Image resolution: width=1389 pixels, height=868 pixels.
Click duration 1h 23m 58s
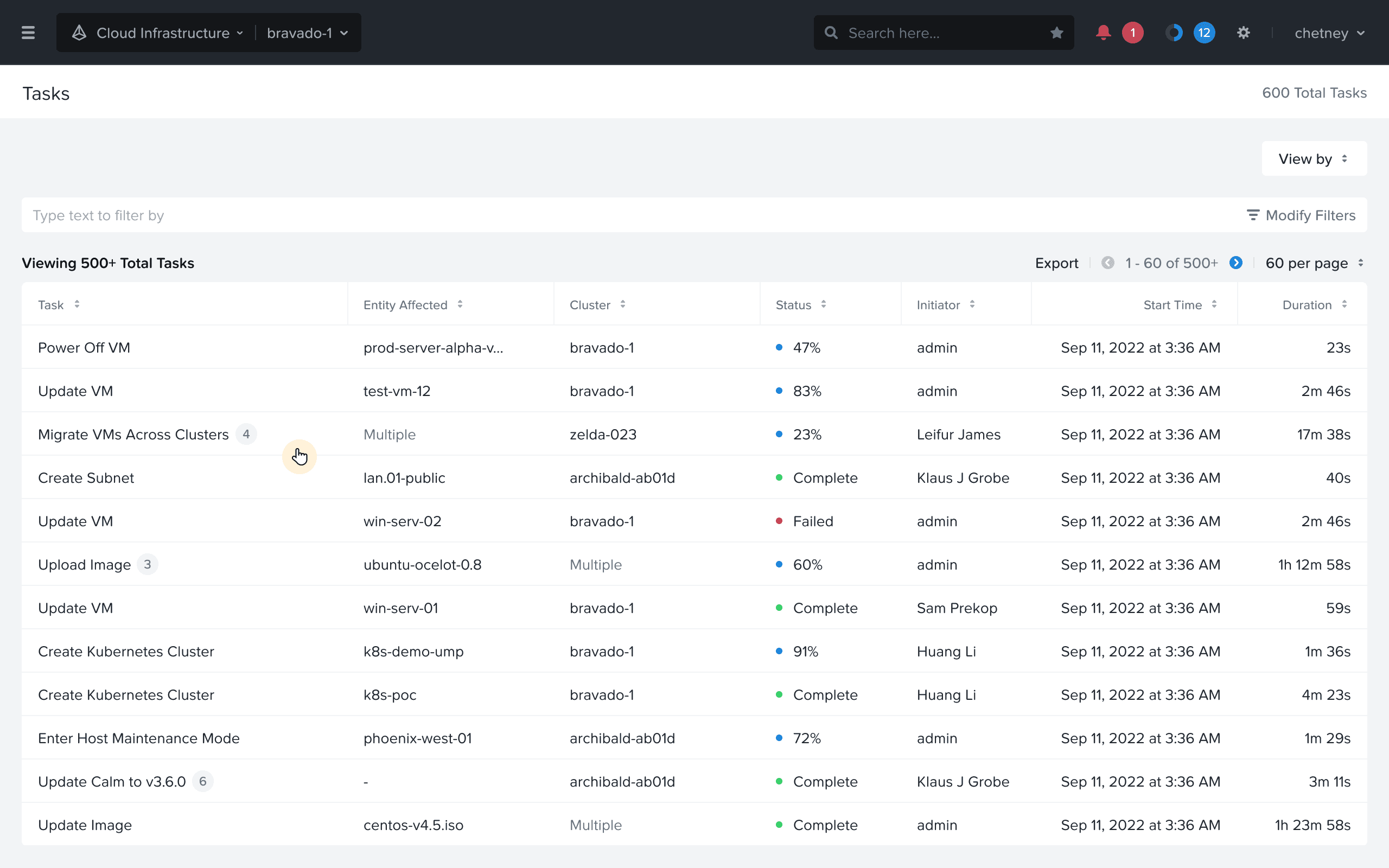[x=1312, y=825]
